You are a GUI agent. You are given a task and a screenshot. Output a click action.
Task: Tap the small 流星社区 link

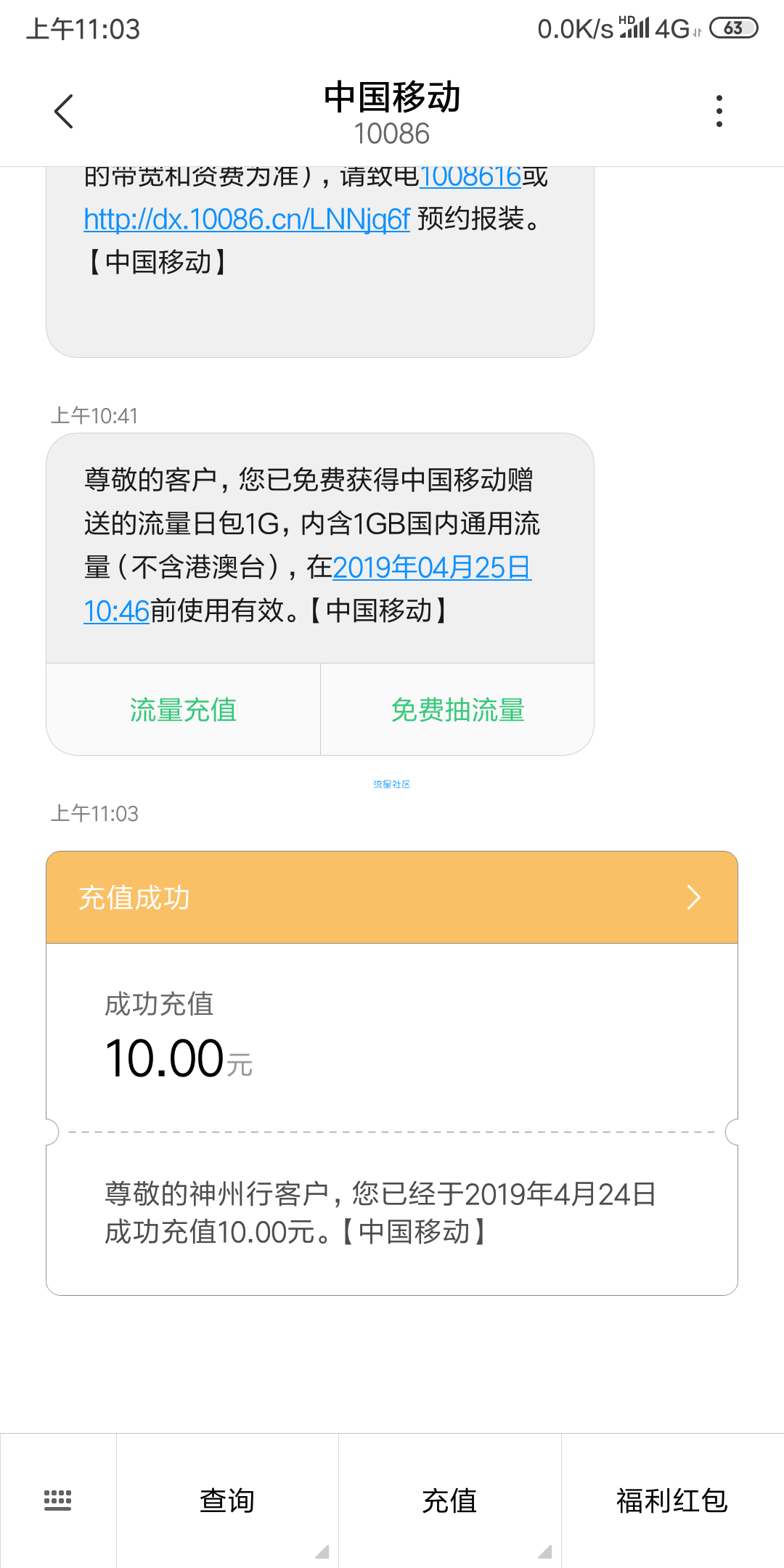pyautogui.click(x=392, y=784)
